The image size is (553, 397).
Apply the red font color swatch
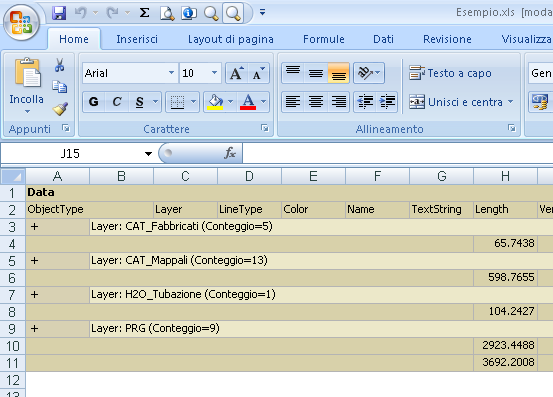click(x=248, y=102)
